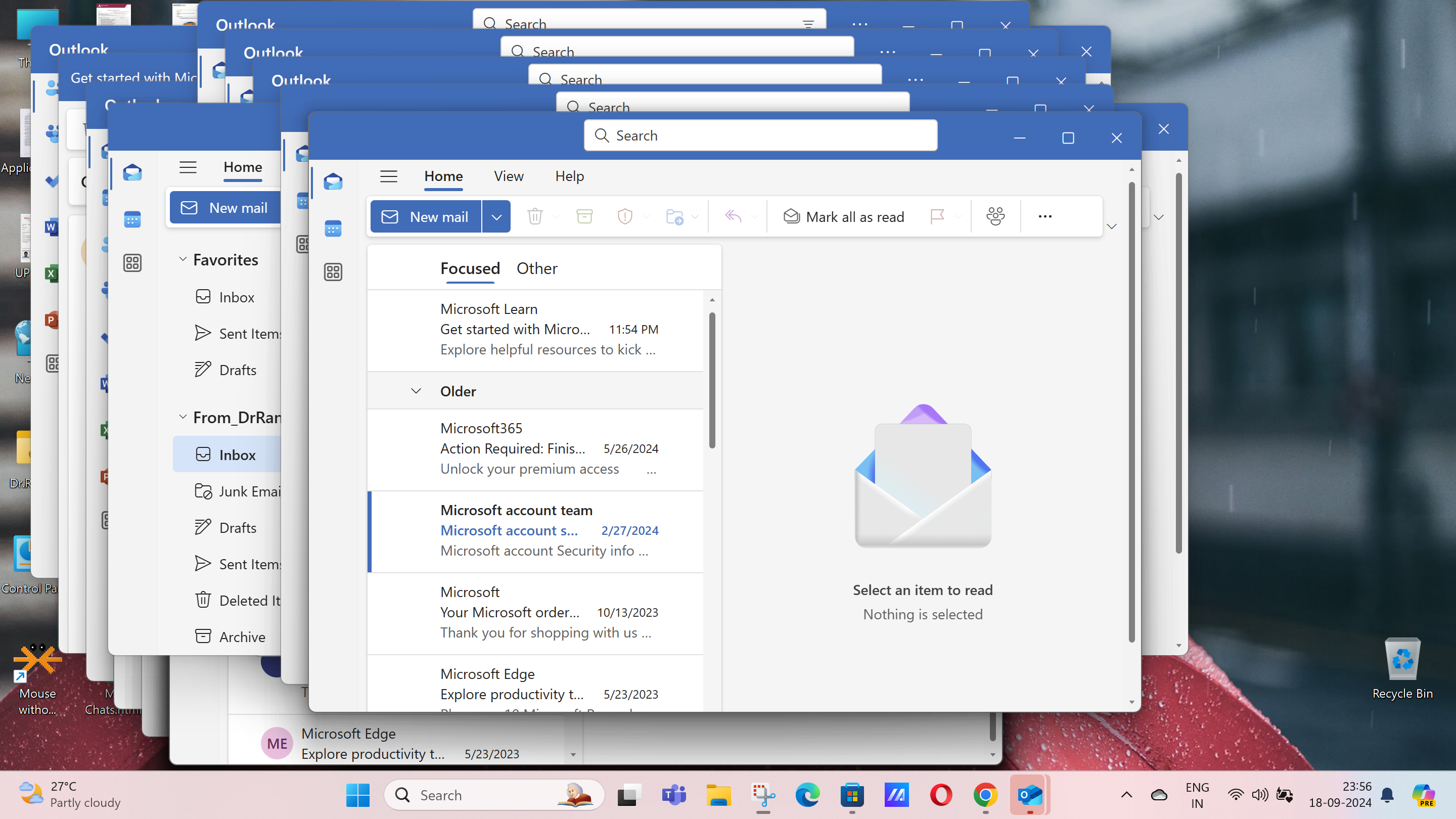Screen dimensions: 1456x819
Task: Open filter icon in topmost back Outlook search
Action: tap(808, 24)
